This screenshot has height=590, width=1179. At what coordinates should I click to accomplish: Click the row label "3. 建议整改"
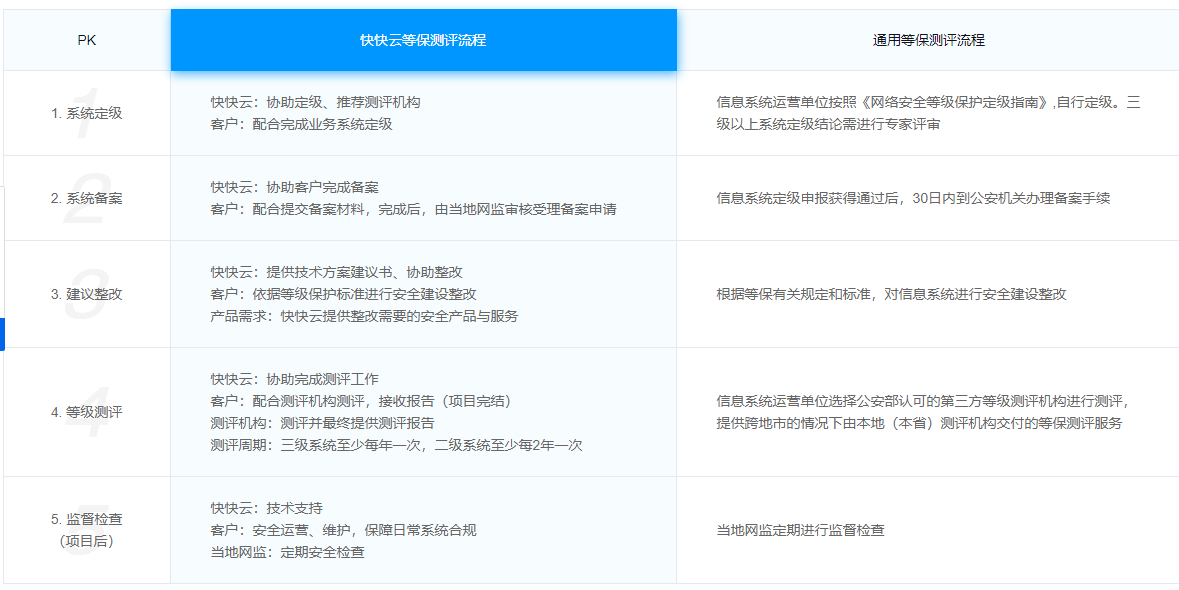87,294
